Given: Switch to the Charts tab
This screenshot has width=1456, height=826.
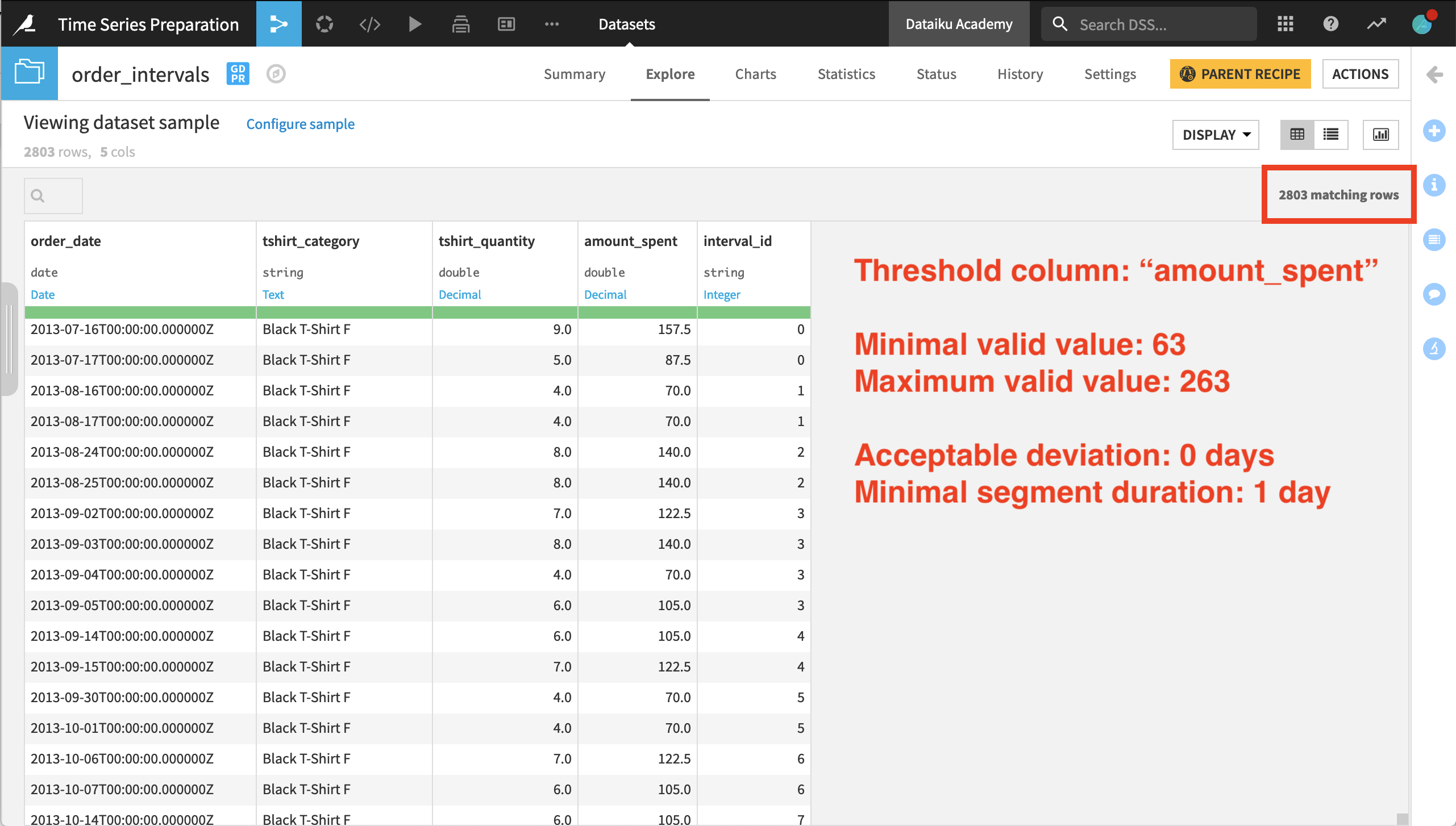Looking at the screenshot, I should (x=755, y=74).
